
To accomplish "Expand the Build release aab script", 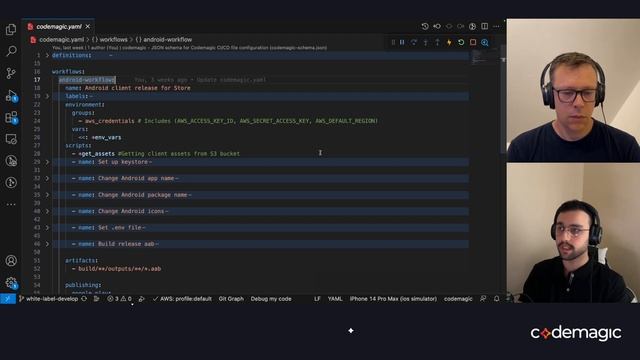I will click(x=47, y=244).
